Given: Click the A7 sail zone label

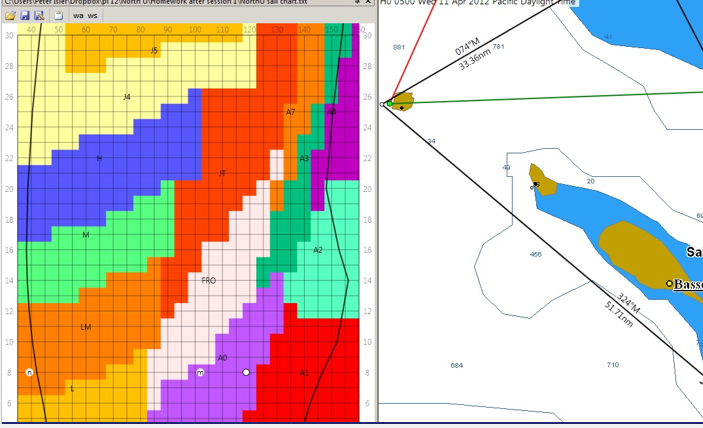Looking at the screenshot, I should (x=291, y=112).
